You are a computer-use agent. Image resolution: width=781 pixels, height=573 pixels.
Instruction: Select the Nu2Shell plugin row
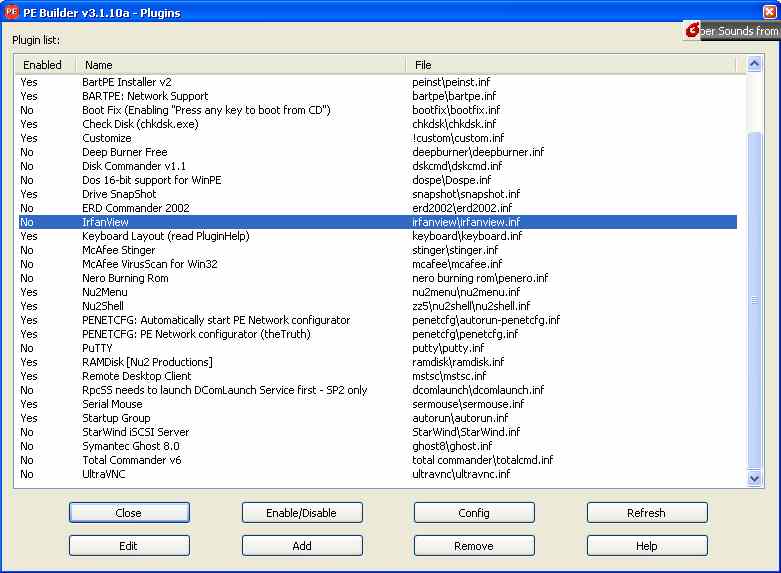click(378, 306)
